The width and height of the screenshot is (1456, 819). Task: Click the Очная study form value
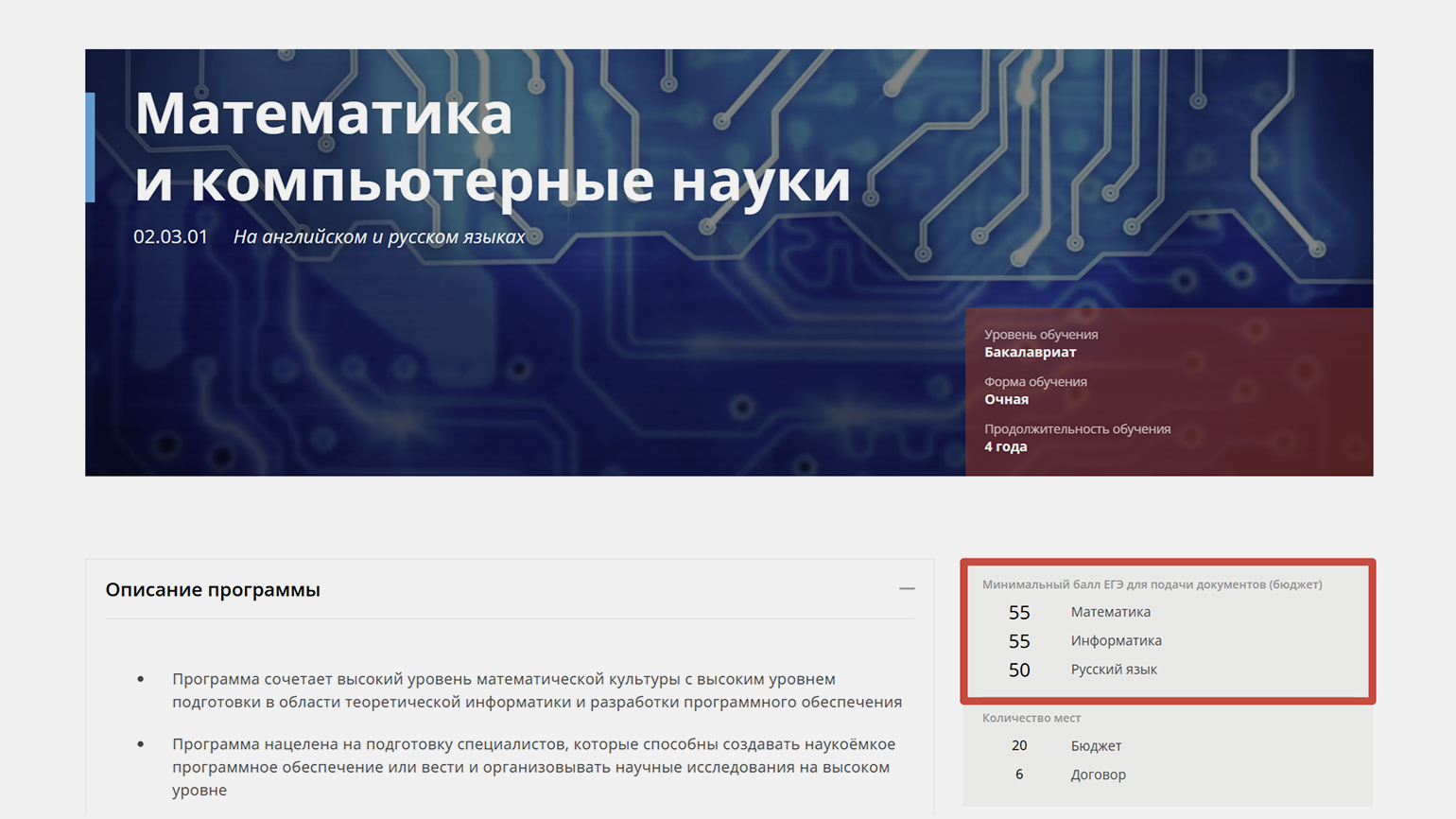[1006, 399]
